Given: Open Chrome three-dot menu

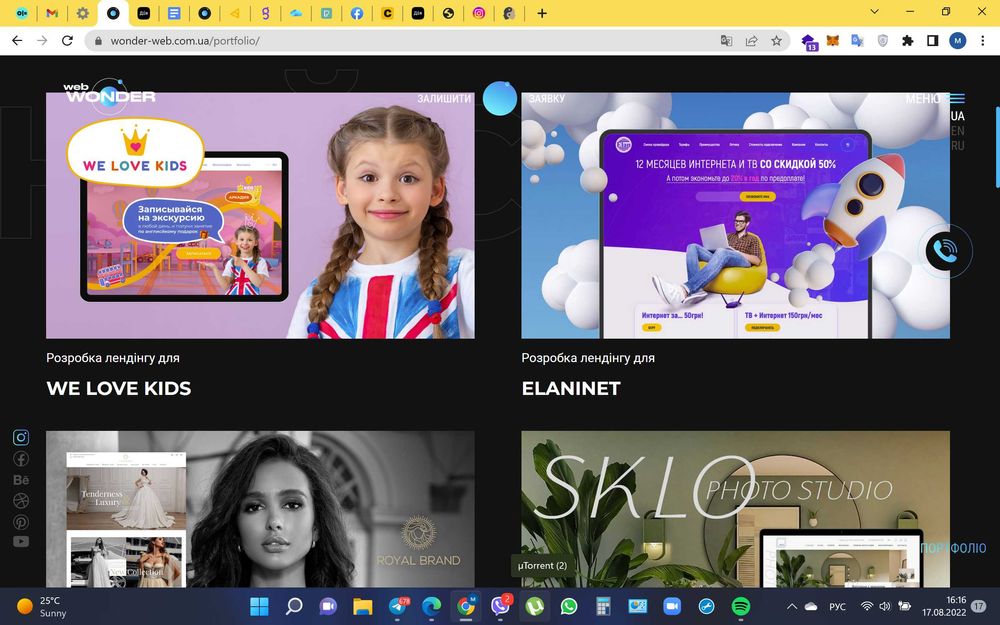Looking at the screenshot, I should [982, 41].
